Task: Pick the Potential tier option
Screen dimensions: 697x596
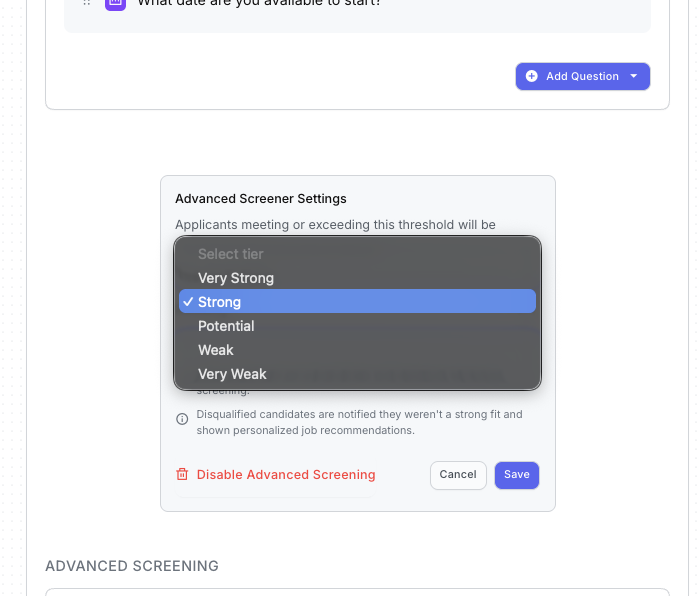Action: (x=226, y=326)
